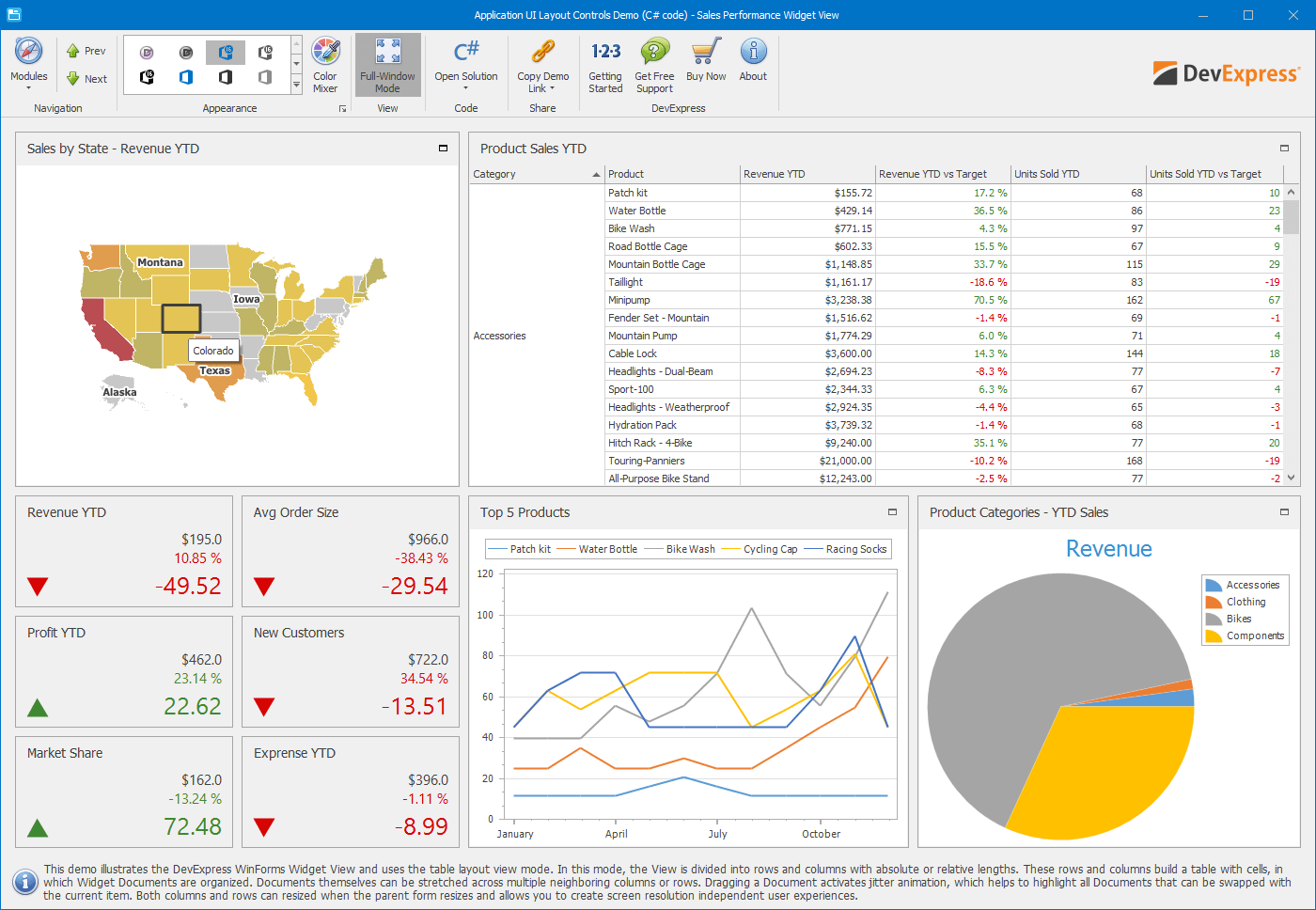Open Getting Started via the 1-2-3 icon
This screenshot has width=1316, height=910.
coord(605,52)
